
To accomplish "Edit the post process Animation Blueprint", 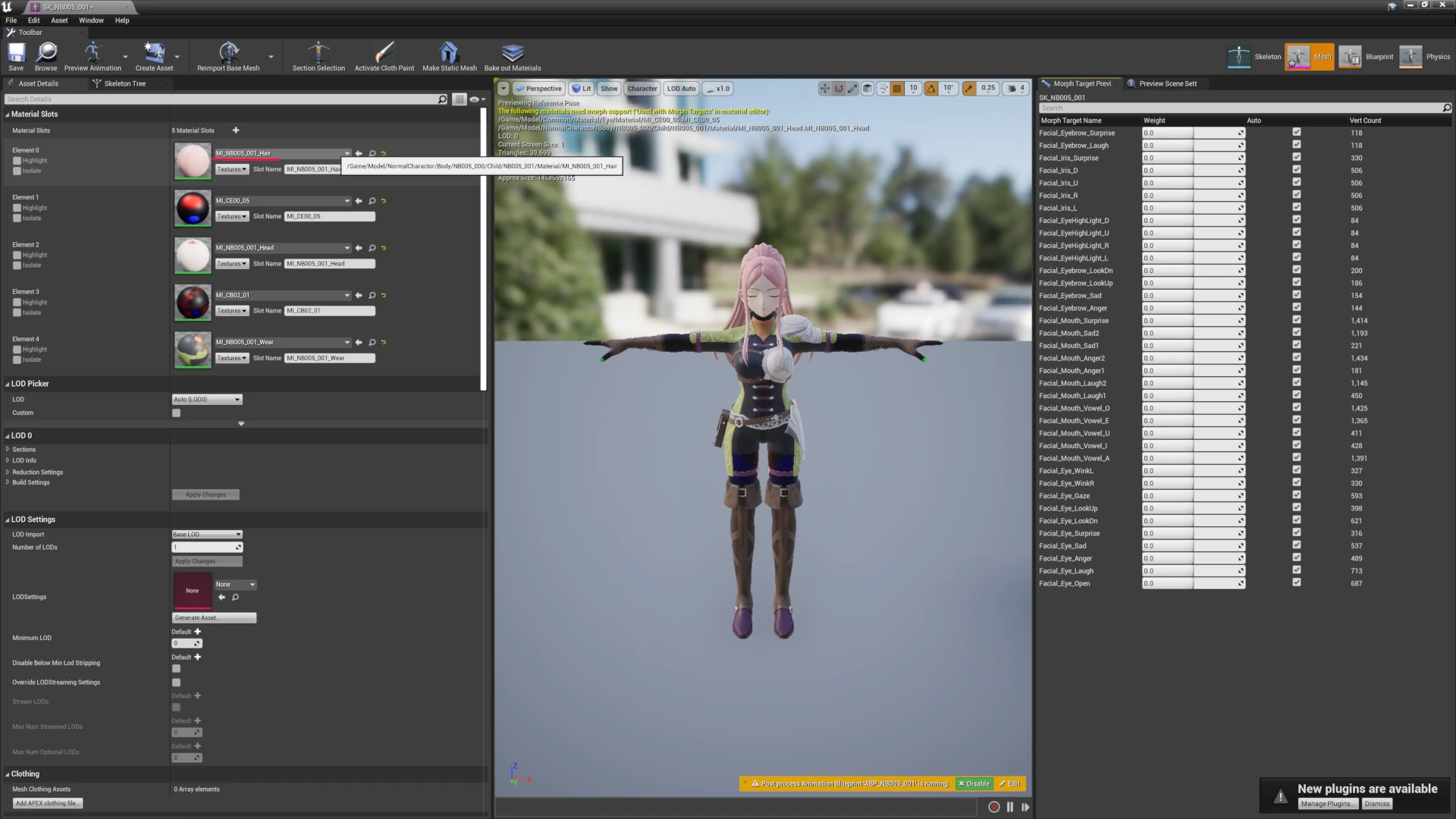I will tap(1009, 784).
